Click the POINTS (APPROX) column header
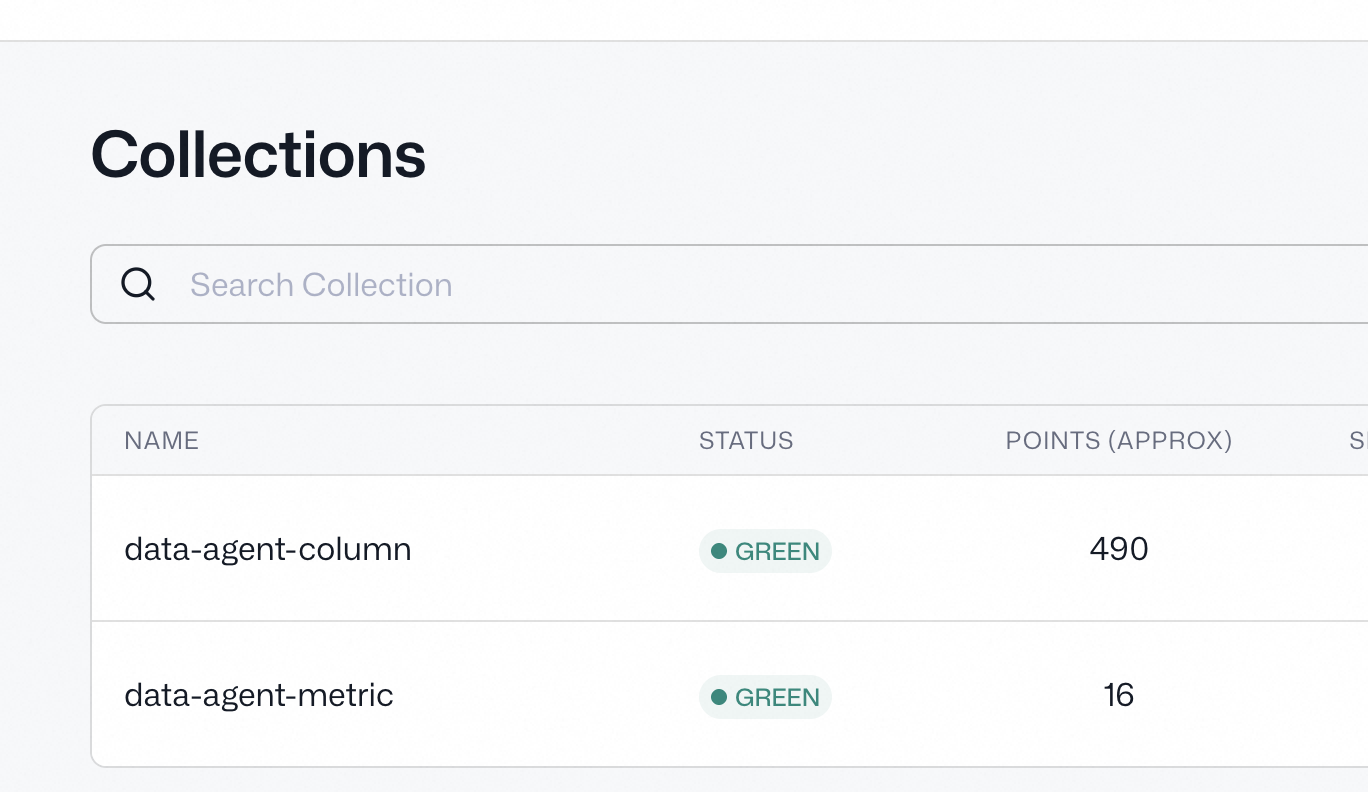The width and height of the screenshot is (1368, 792). click(x=1118, y=440)
